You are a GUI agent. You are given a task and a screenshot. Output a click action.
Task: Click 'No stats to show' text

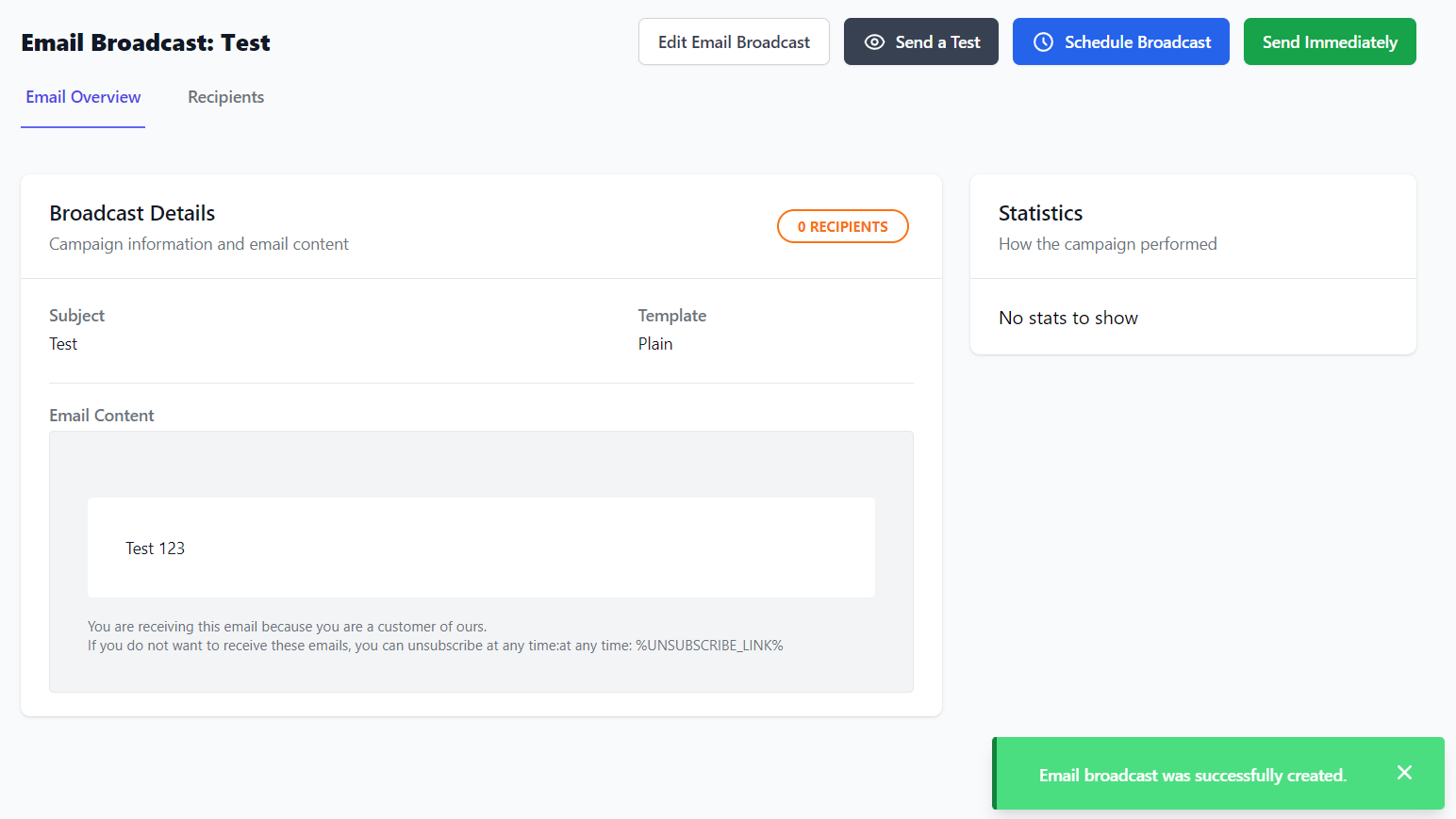[x=1067, y=318]
